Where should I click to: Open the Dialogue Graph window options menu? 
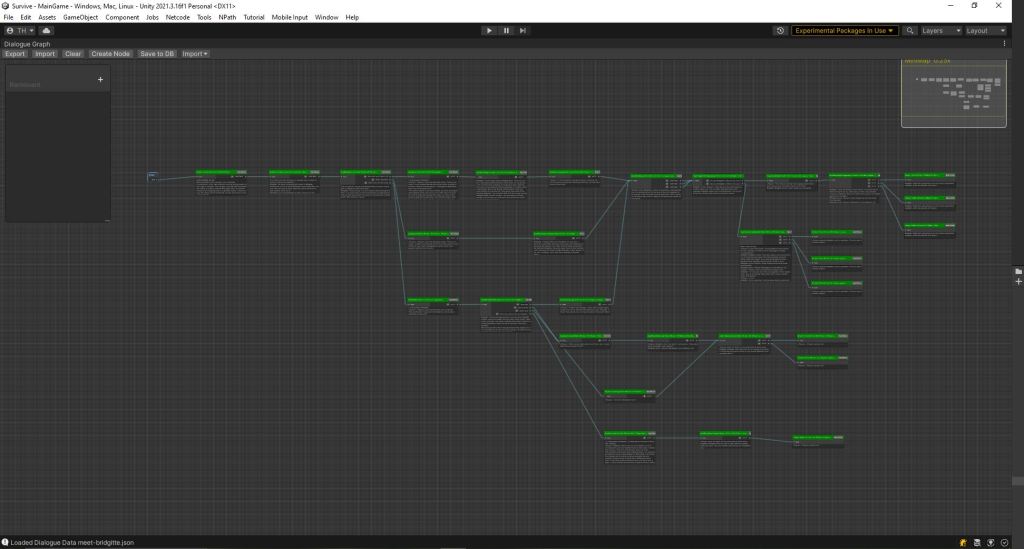pyautogui.click(x=1004, y=44)
